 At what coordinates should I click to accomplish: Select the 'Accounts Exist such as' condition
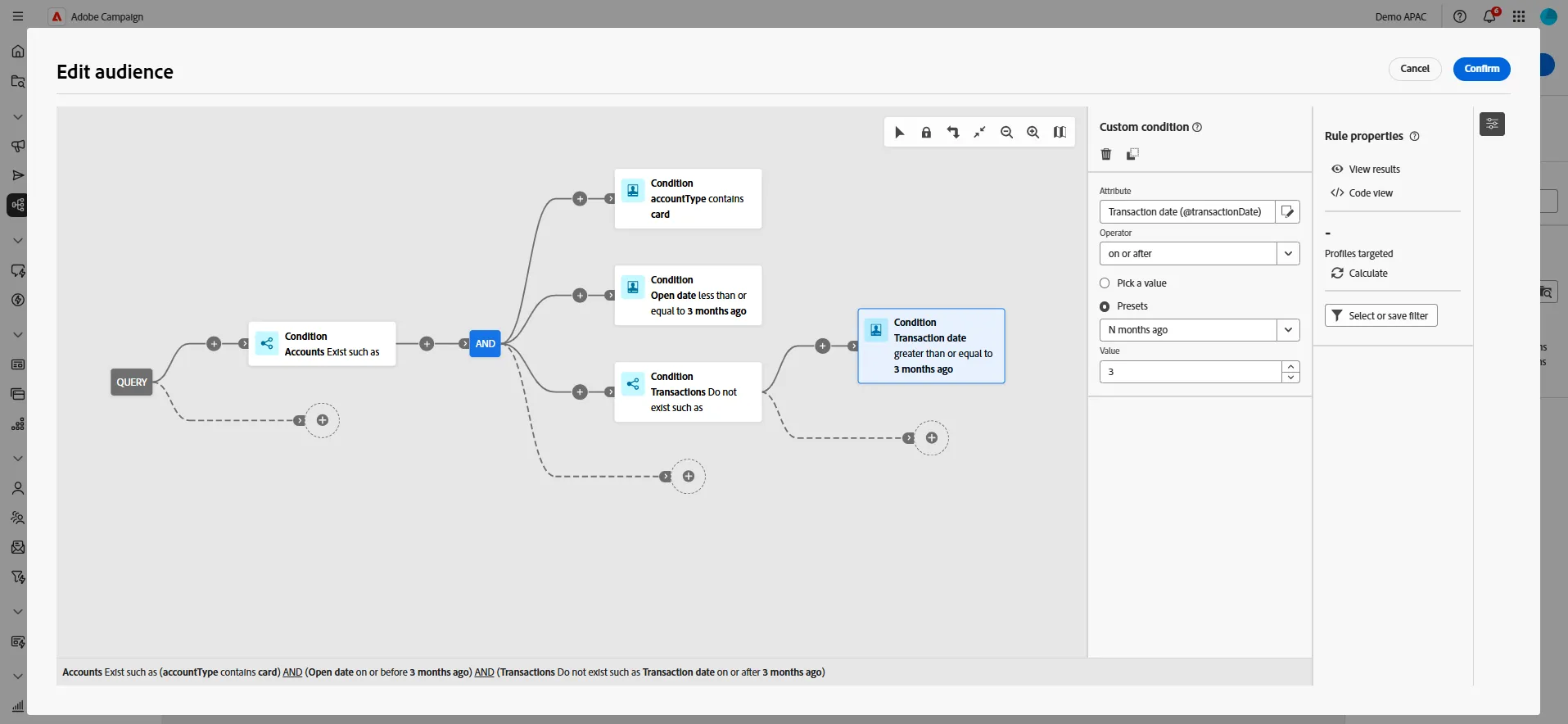click(323, 344)
